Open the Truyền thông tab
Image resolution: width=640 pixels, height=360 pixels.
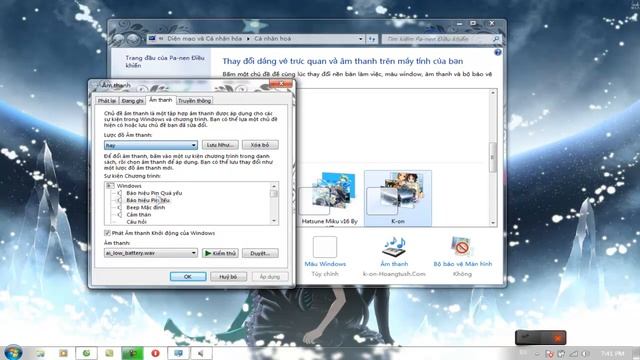[x=194, y=101]
